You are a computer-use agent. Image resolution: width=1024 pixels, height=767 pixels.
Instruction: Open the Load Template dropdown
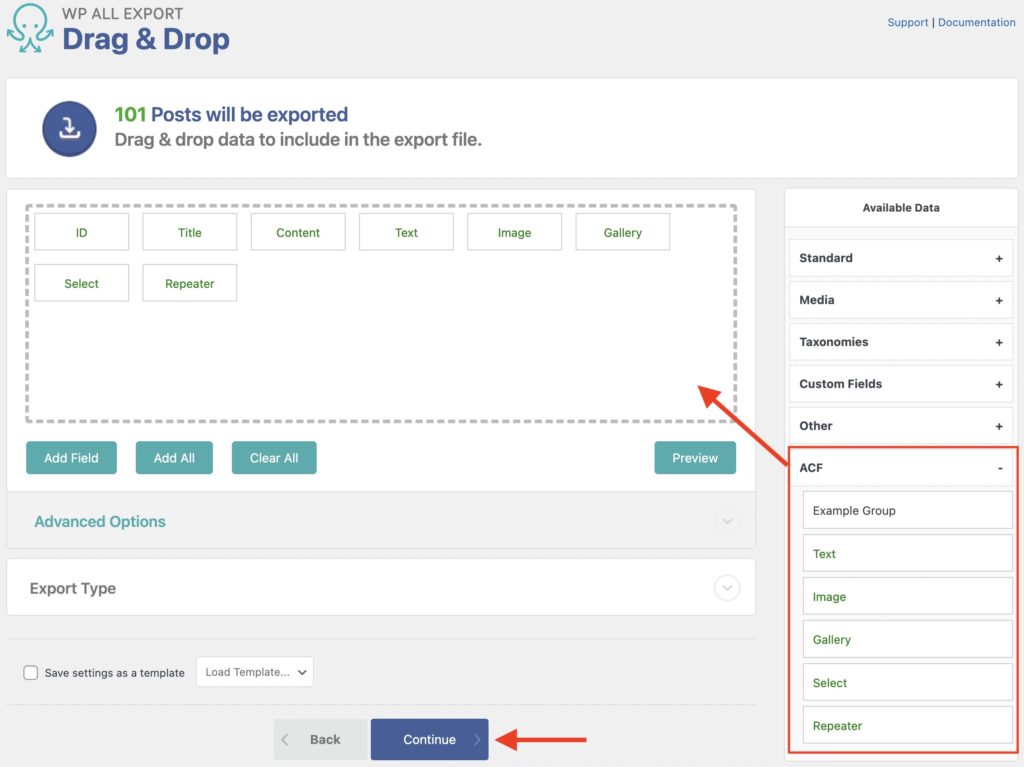(x=254, y=672)
